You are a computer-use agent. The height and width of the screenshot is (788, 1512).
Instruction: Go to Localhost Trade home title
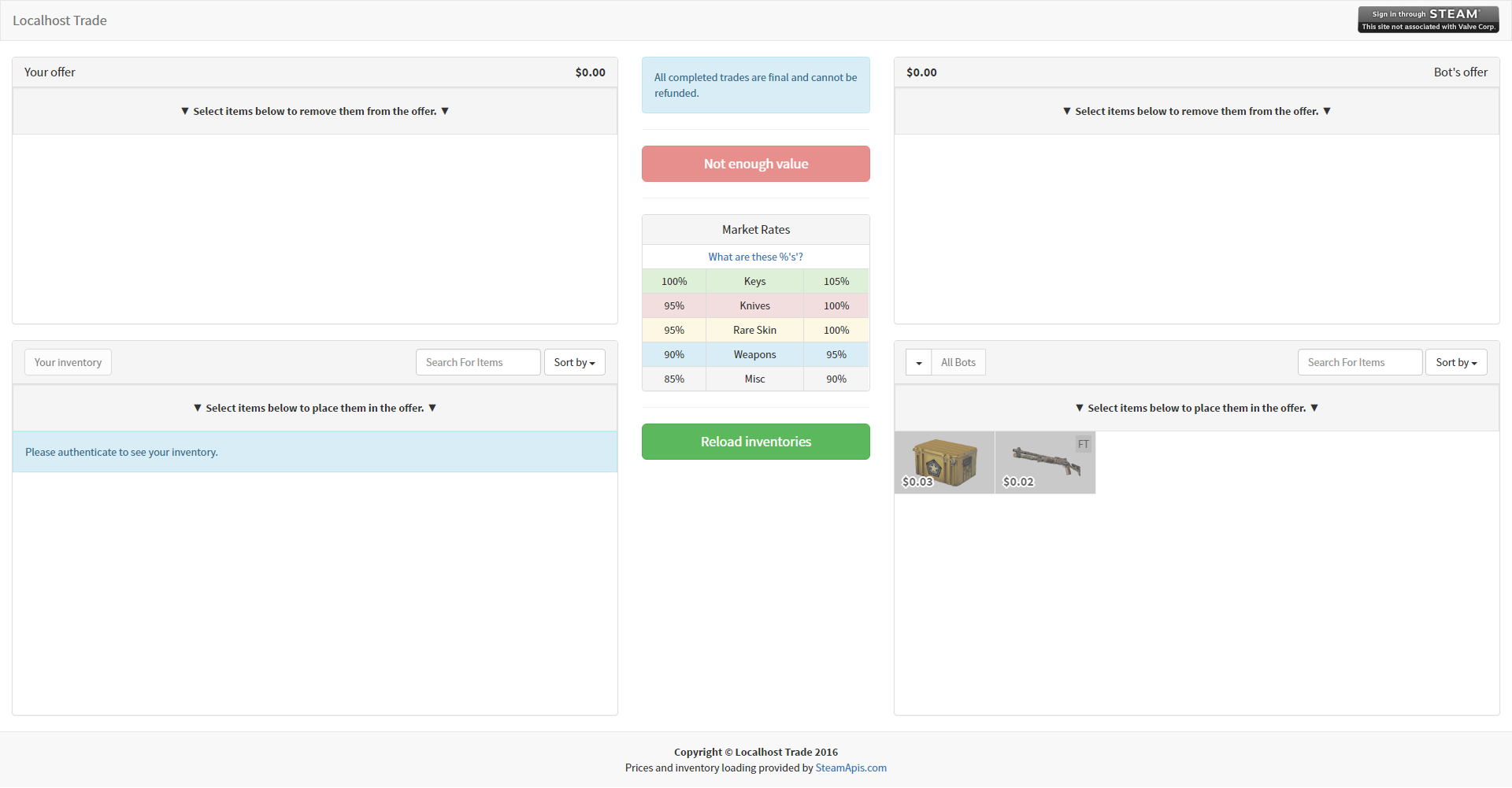point(60,20)
